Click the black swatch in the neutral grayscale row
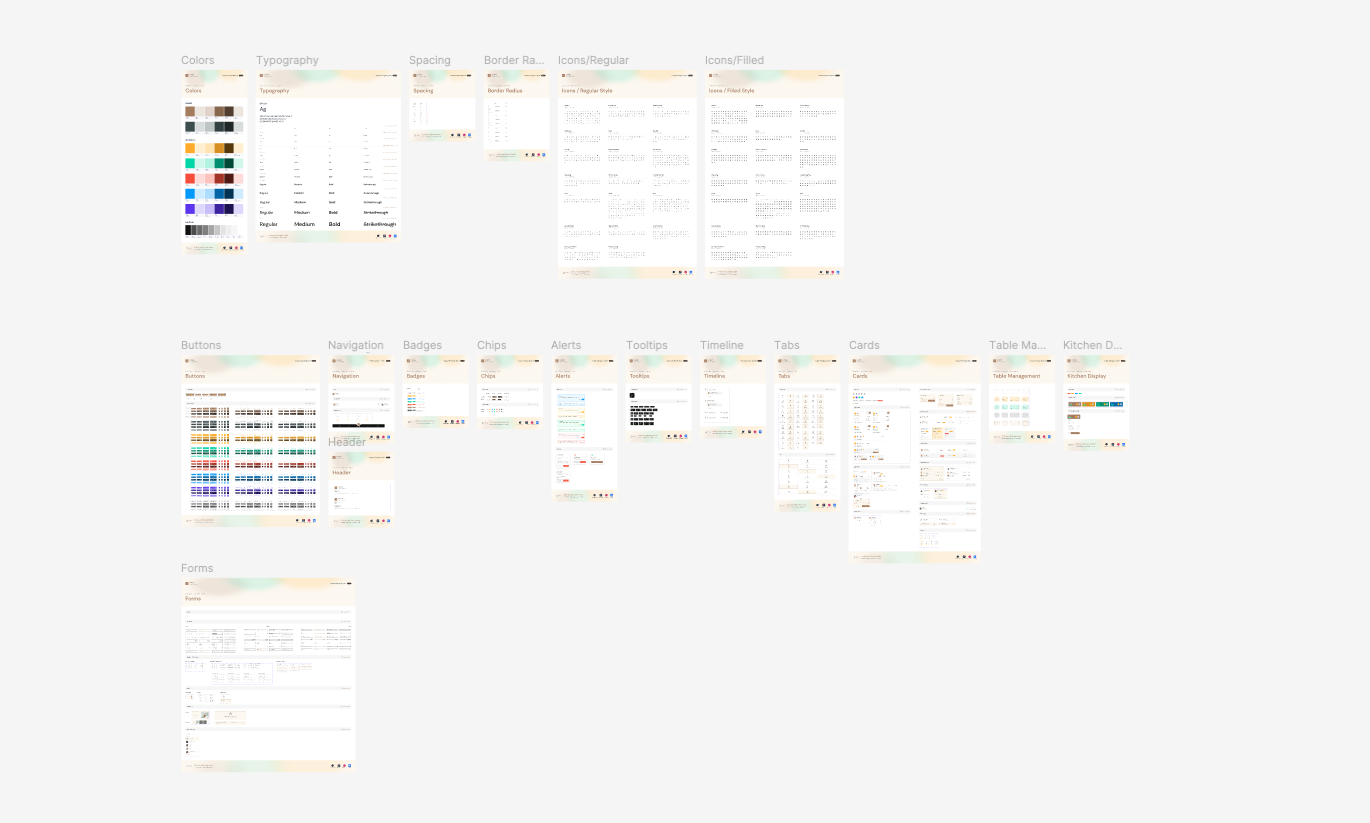This screenshot has width=1370, height=823. click(x=188, y=230)
